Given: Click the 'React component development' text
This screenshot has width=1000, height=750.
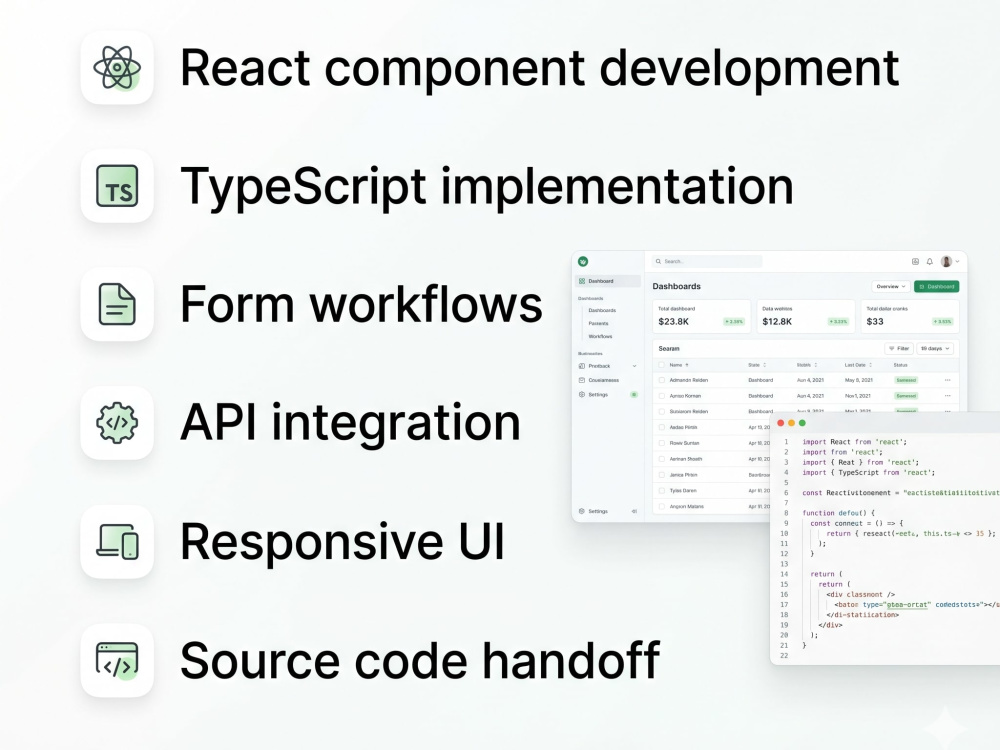Looking at the screenshot, I should point(540,68).
